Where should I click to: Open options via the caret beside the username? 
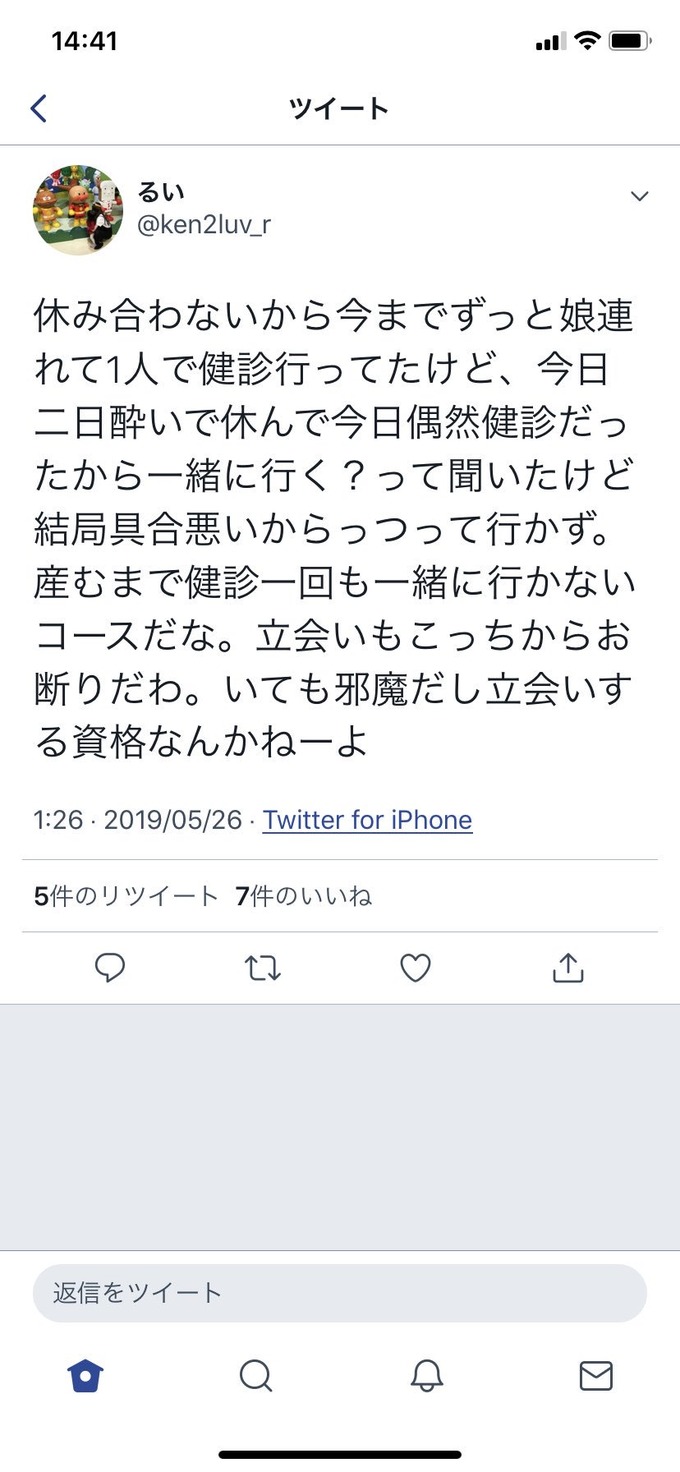(x=640, y=197)
